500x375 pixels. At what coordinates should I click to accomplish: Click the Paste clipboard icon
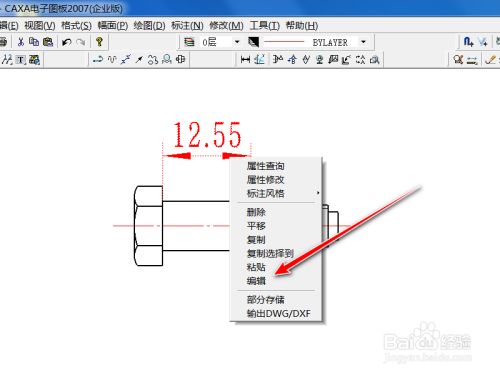click(x=48, y=42)
